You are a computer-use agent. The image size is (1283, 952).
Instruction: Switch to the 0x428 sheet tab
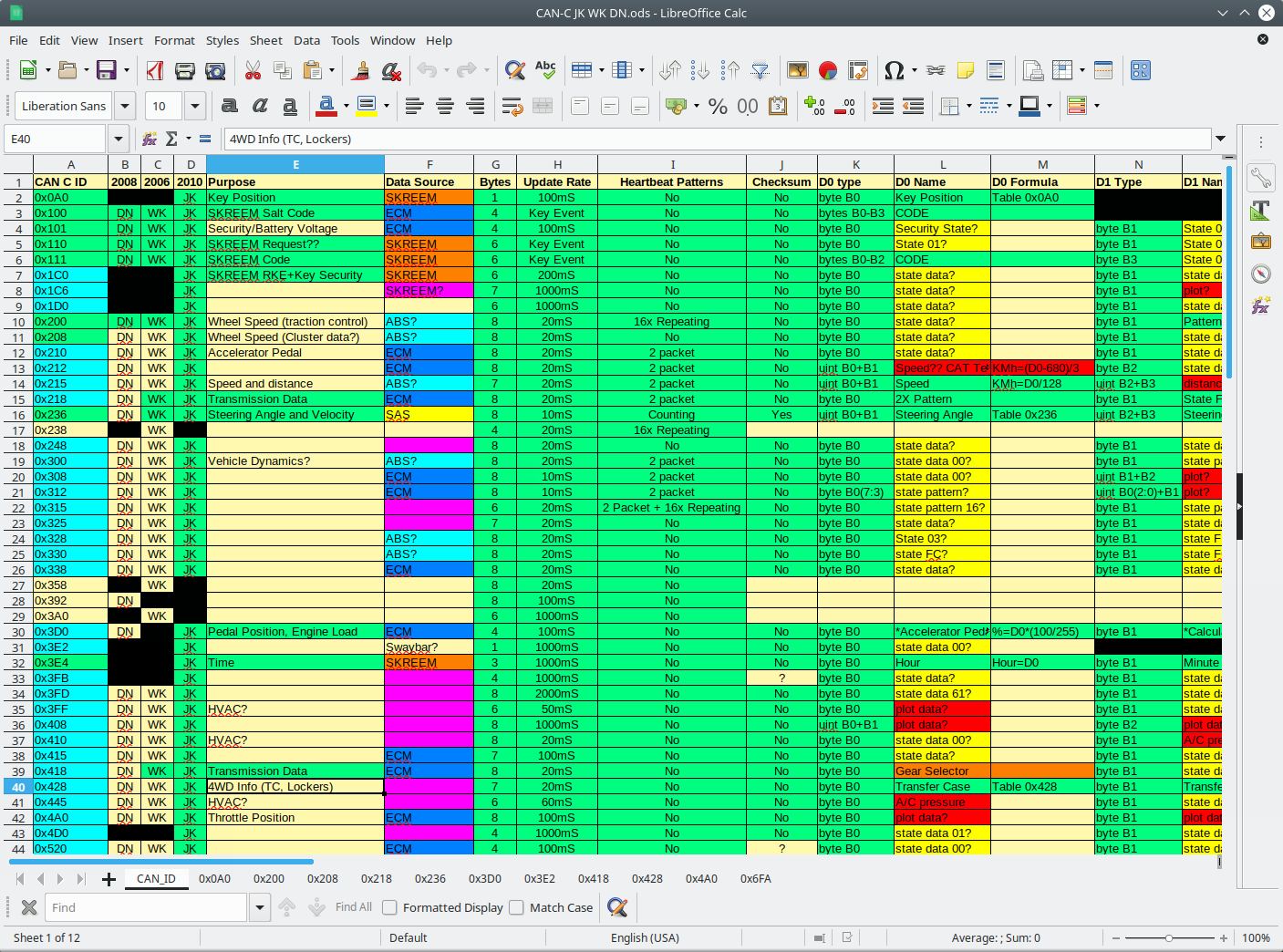tap(647, 879)
